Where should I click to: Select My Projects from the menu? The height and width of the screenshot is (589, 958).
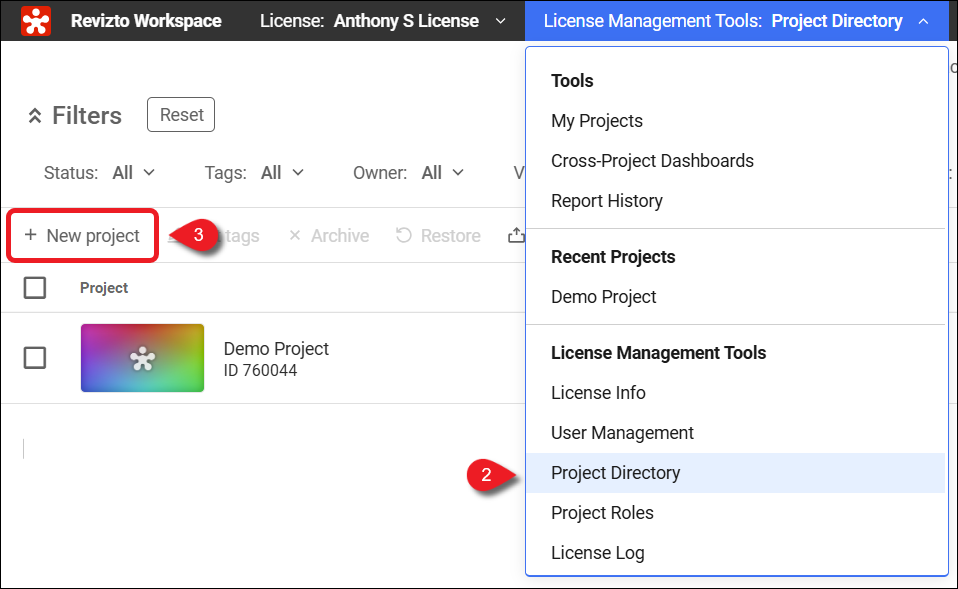coord(597,121)
